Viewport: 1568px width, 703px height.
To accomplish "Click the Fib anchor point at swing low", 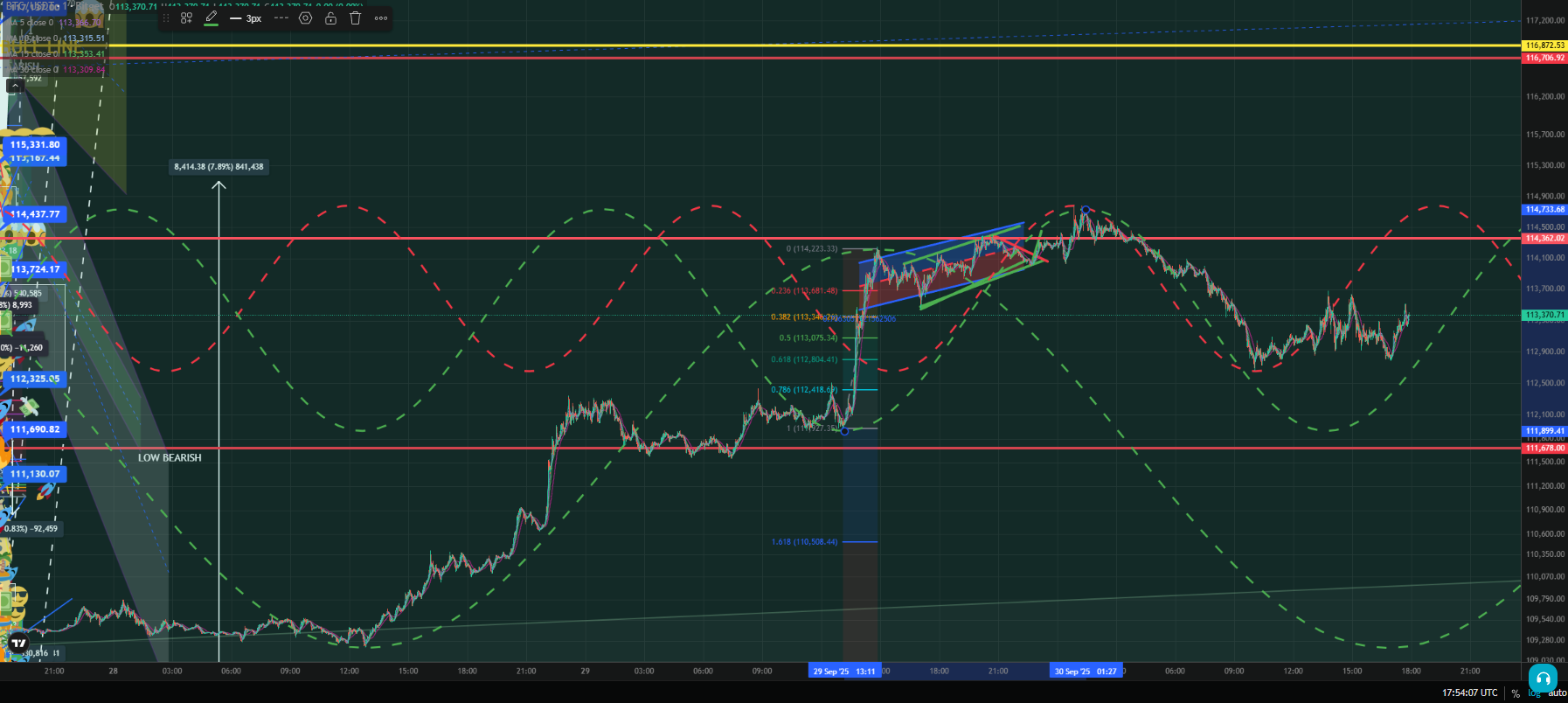I will point(844,431).
